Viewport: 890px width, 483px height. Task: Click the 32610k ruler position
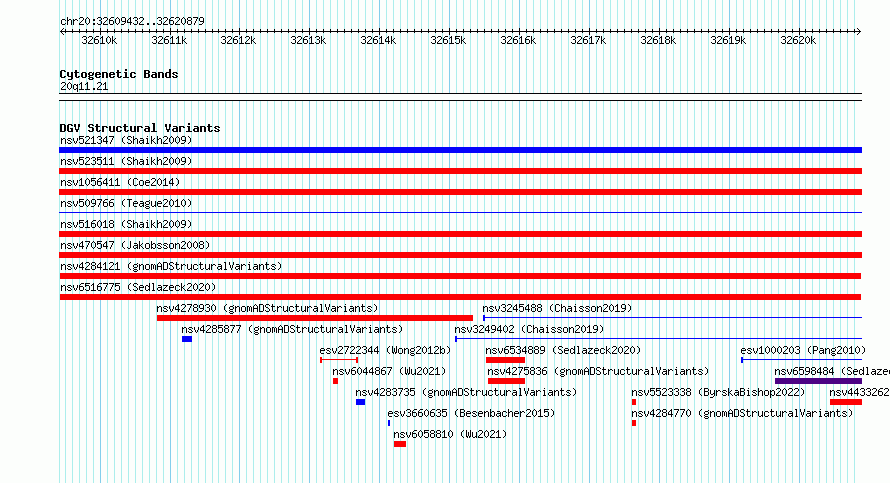pyautogui.click(x=99, y=40)
